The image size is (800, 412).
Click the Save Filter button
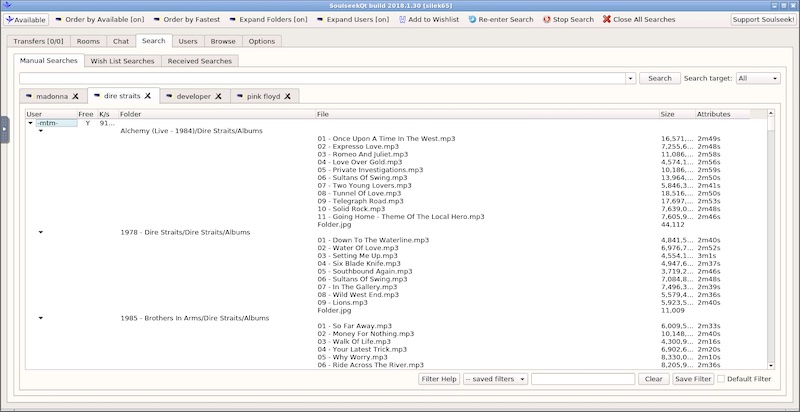pos(693,379)
